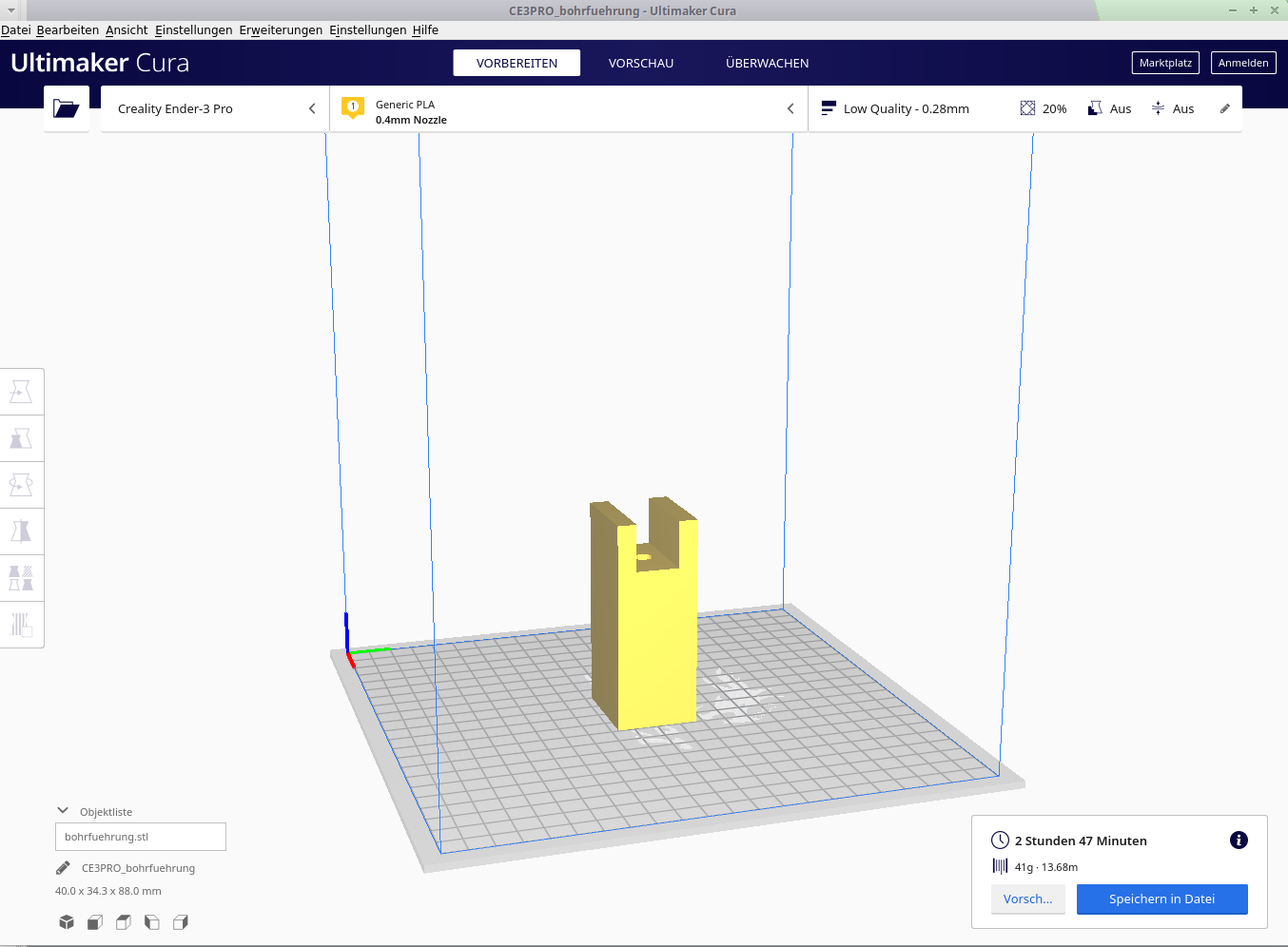Switch to the VORSCHAU tab

[x=641, y=63]
